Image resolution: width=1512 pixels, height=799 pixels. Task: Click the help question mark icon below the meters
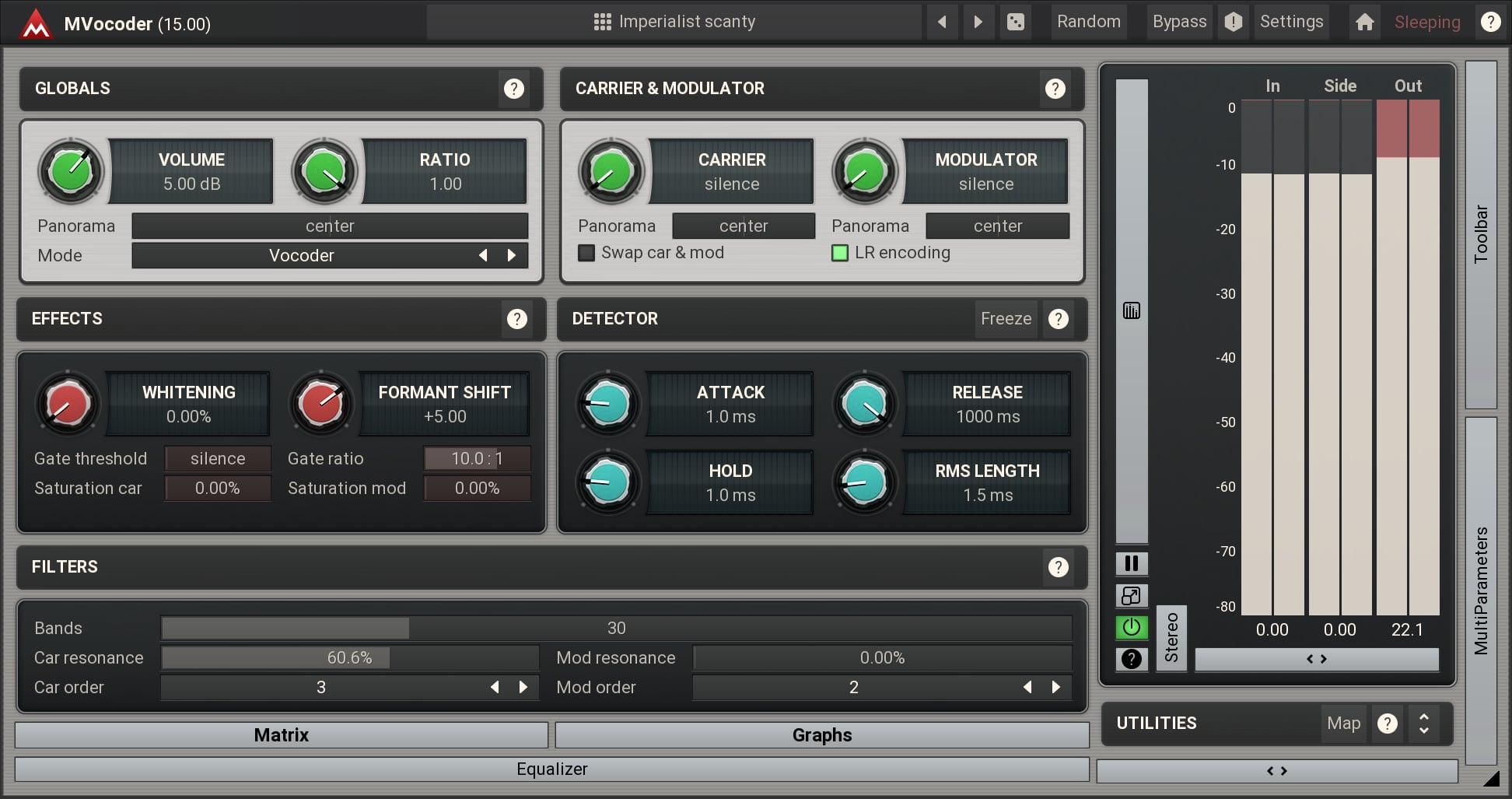[x=1132, y=659]
